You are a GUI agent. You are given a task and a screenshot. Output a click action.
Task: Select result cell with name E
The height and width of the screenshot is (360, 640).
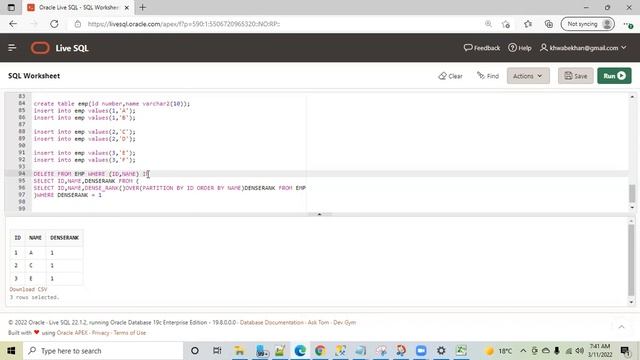pyautogui.click(x=31, y=278)
